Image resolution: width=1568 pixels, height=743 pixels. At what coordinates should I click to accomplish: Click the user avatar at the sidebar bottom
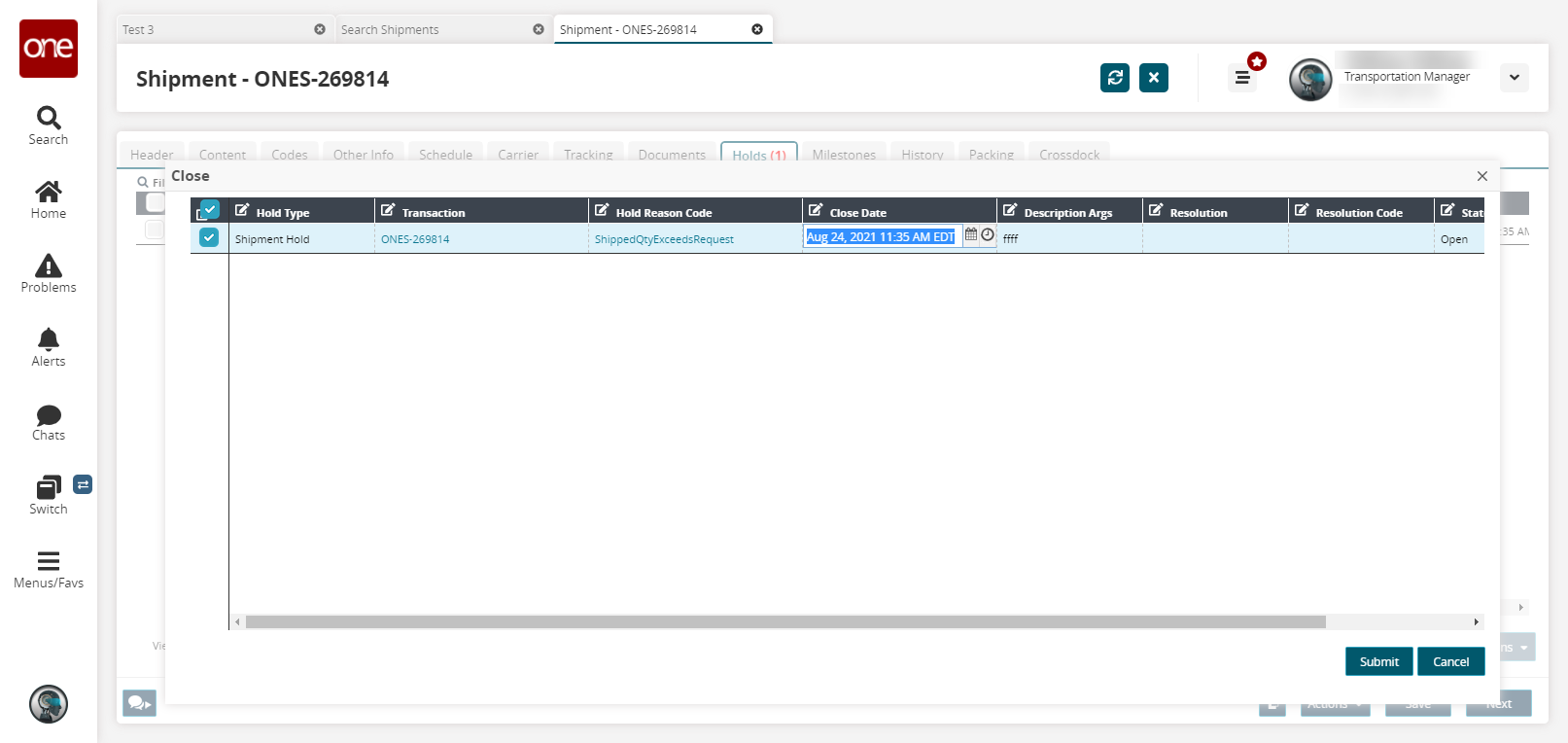[x=49, y=704]
